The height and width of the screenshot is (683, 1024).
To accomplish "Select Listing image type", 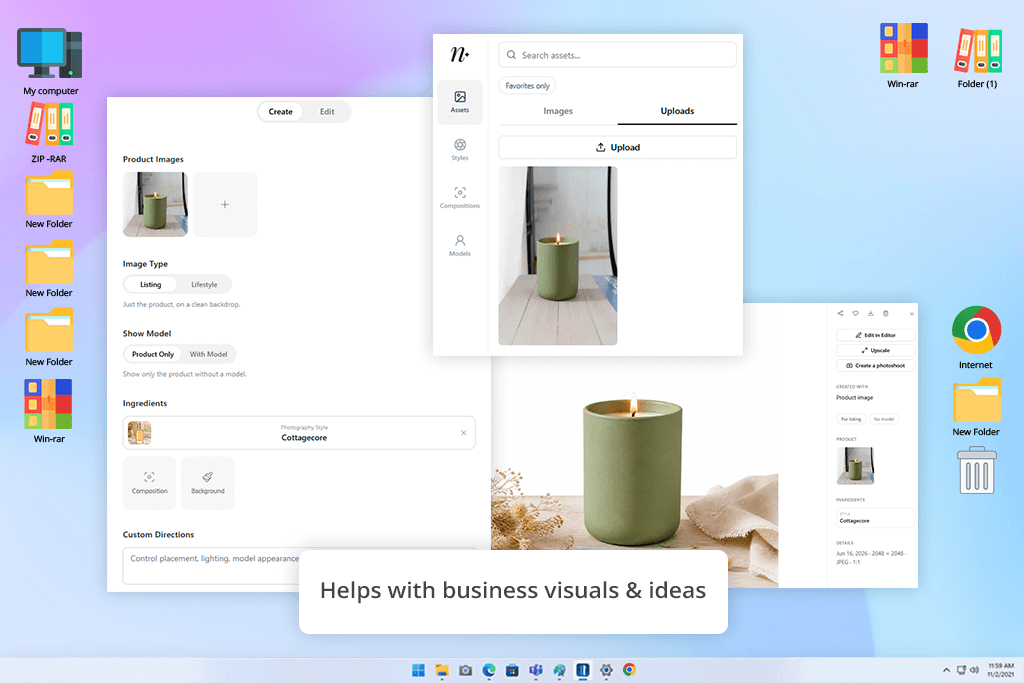I will 150,284.
